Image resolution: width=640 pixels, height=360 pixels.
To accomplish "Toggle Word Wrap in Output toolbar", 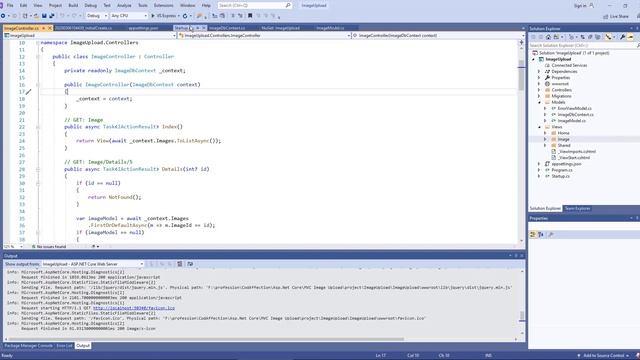I will pos(190,264).
